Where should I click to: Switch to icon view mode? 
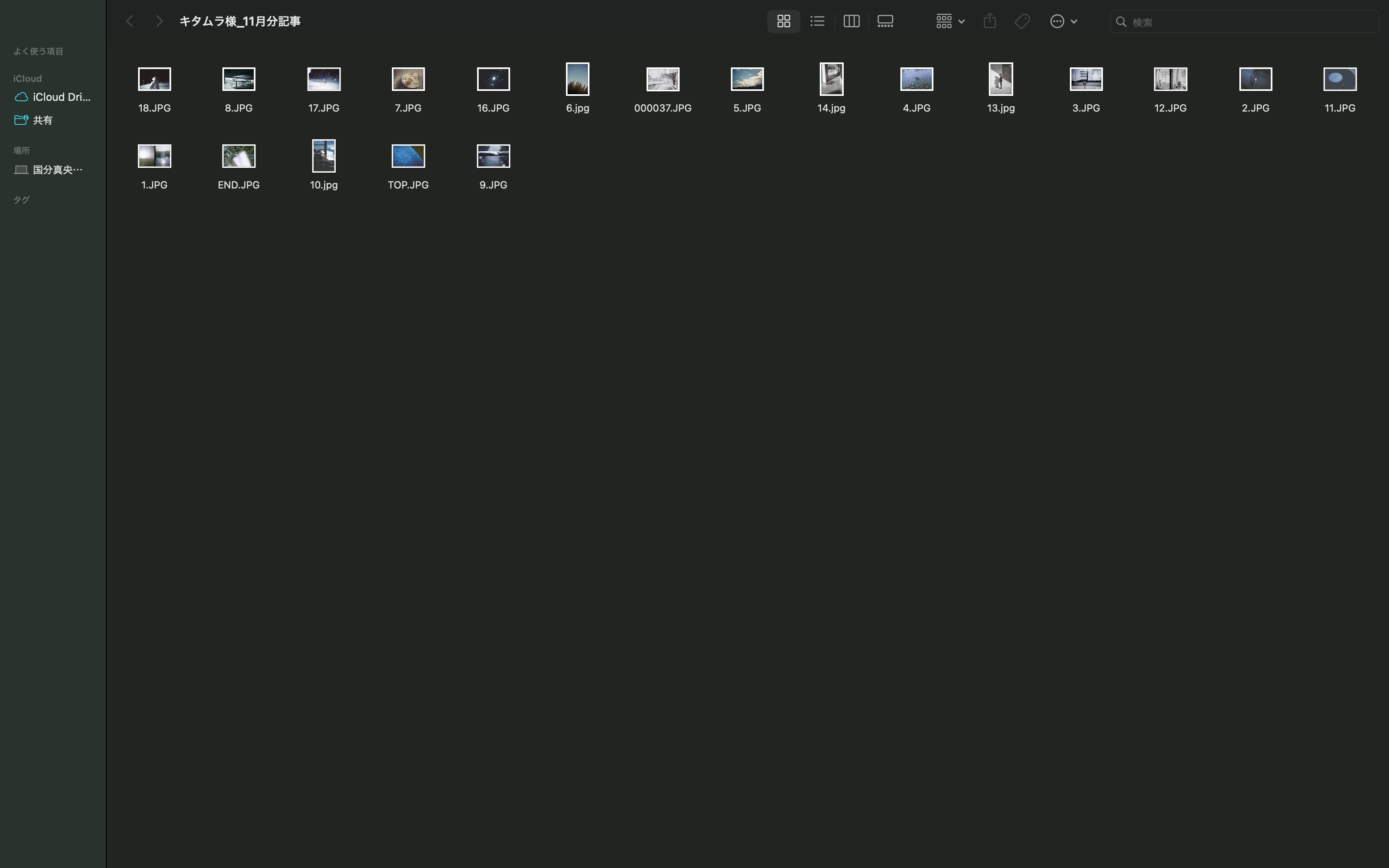tap(783, 21)
